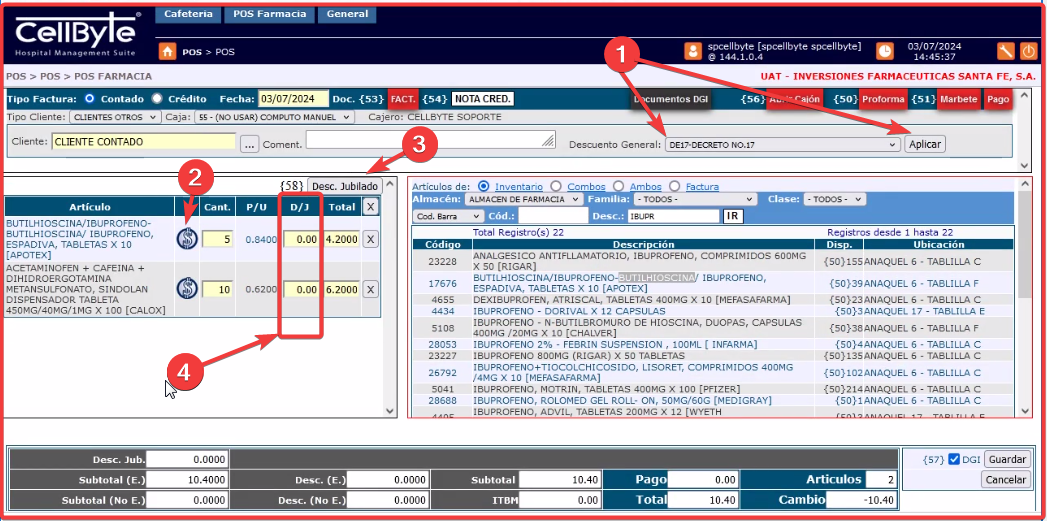This screenshot has height=521, width=1047.
Task: Click the Cód. input field
Action: 554,216
